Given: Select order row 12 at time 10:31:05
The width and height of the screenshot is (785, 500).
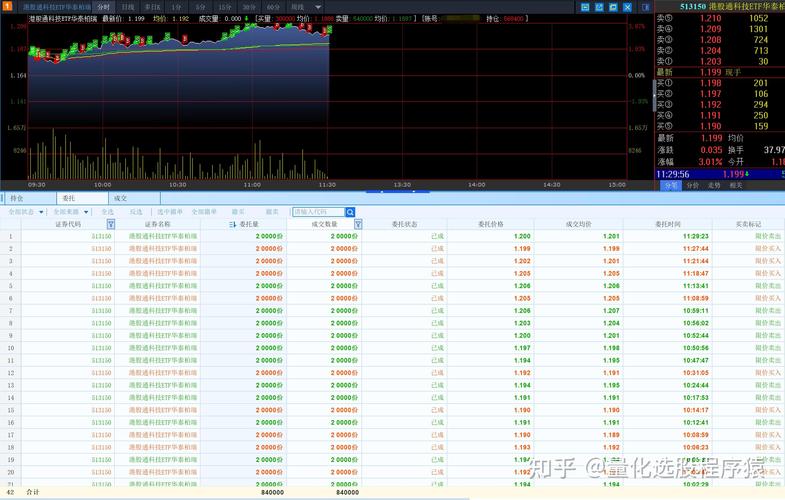Looking at the screenshot, I should (392, 373).
